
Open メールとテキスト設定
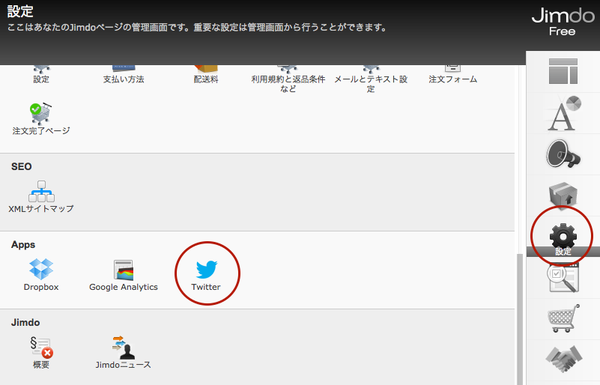[370, 79]
